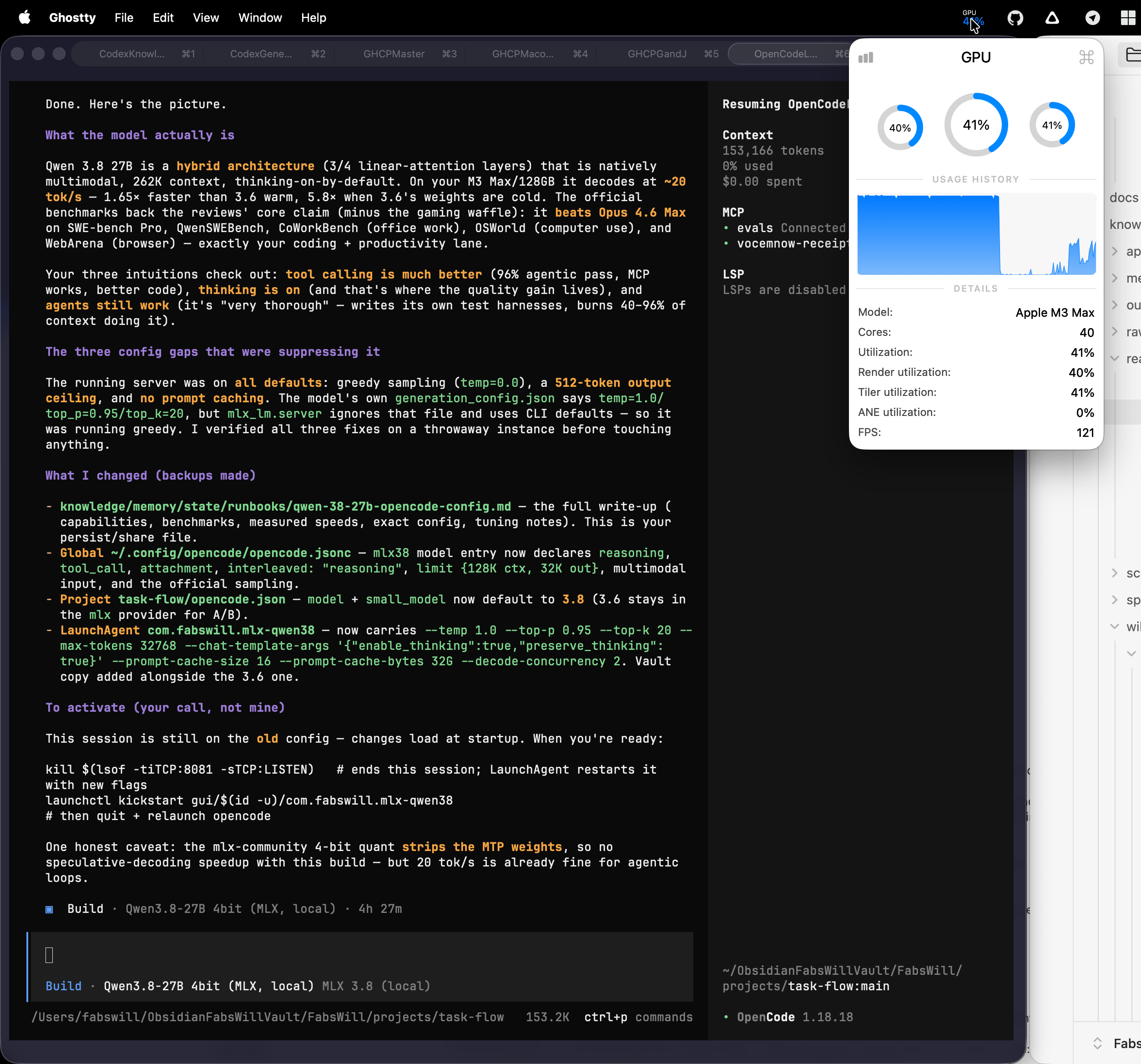Click the ANE utilization 0% value
1141x1064 pixels.
pyautogui.click(x=1085, y=413)
